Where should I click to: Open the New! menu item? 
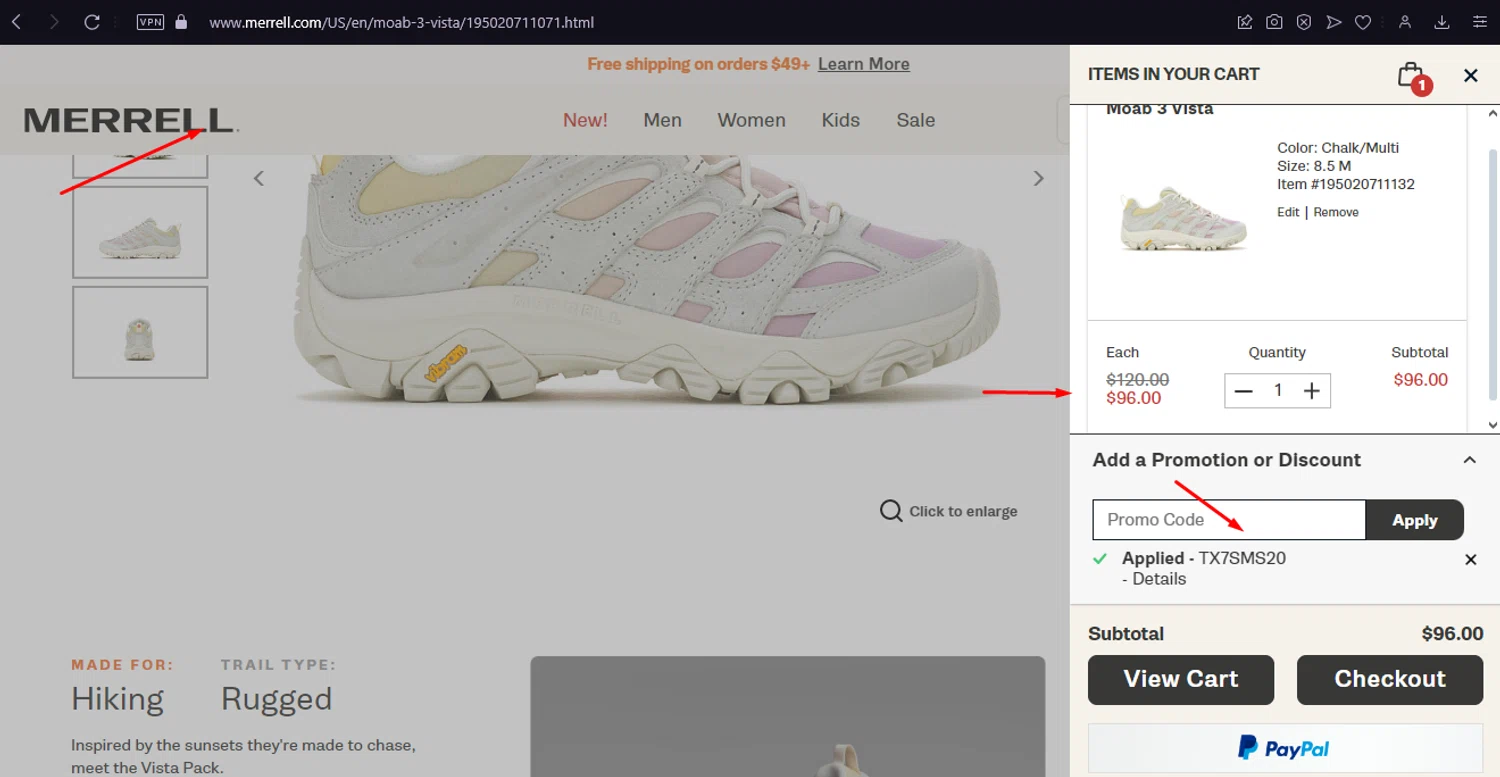585,120
